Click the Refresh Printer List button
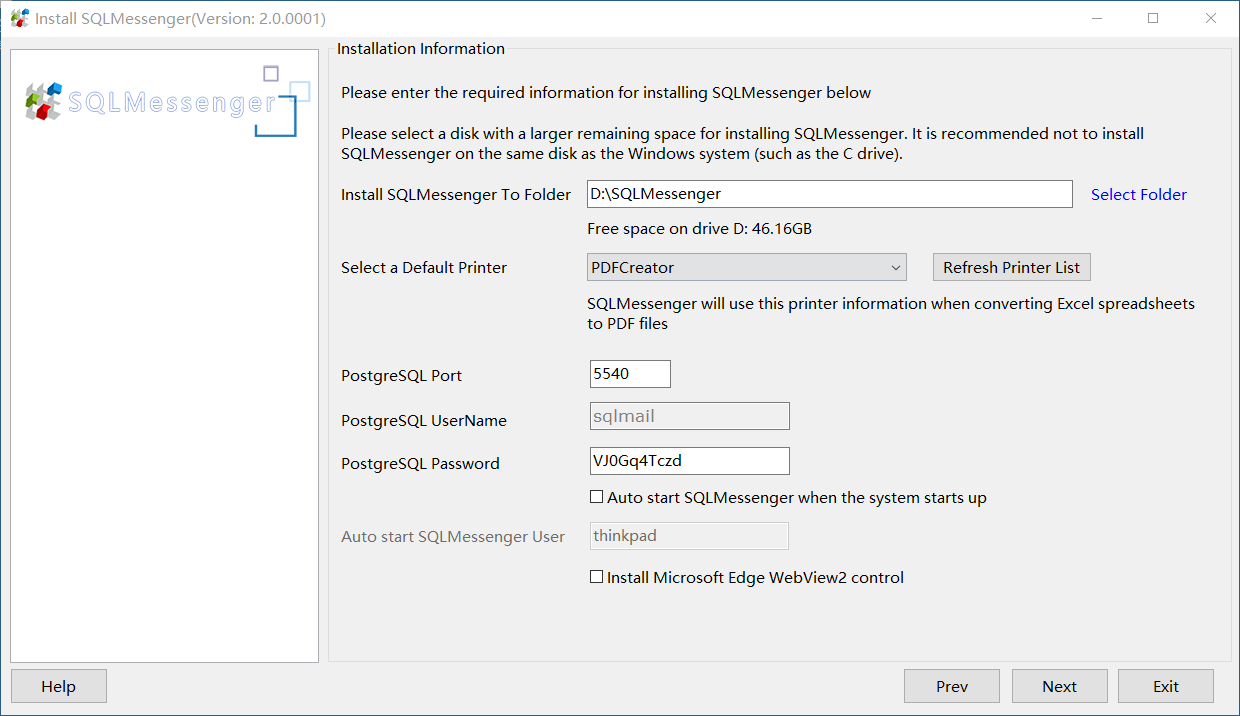Screen dimensions: 1240x716 1012,267
